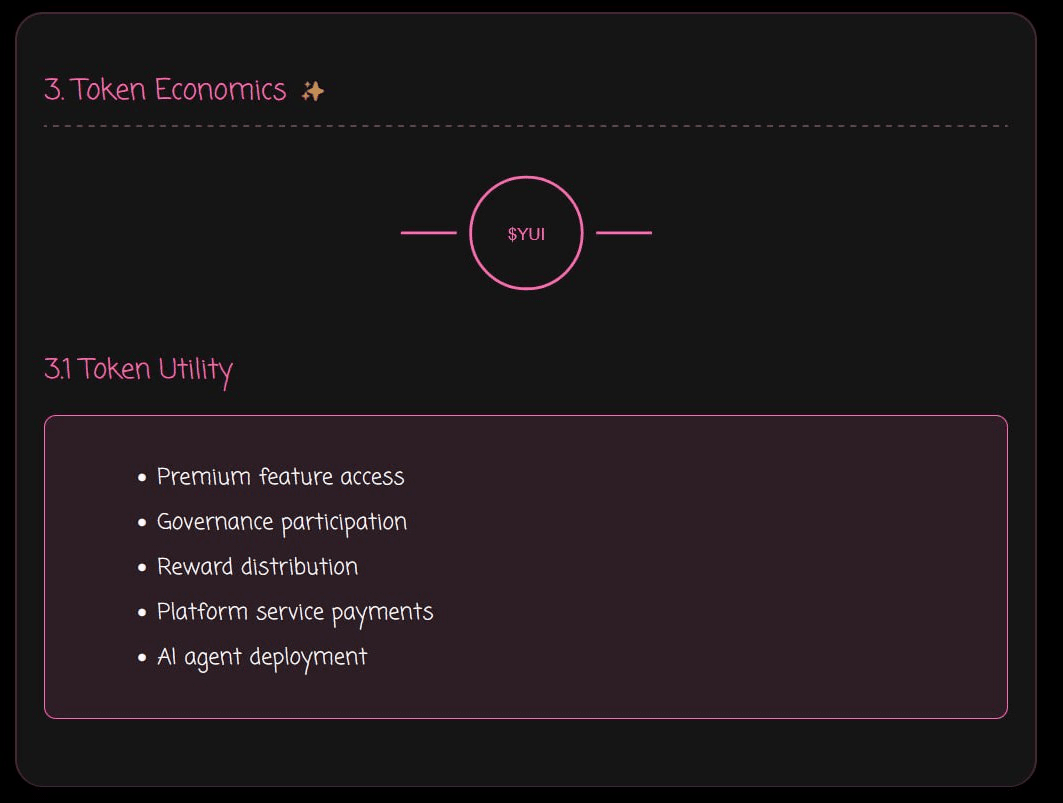The image size is (1063, 803).
Task: Click the $YUI token circle
Action: [526, 233]
